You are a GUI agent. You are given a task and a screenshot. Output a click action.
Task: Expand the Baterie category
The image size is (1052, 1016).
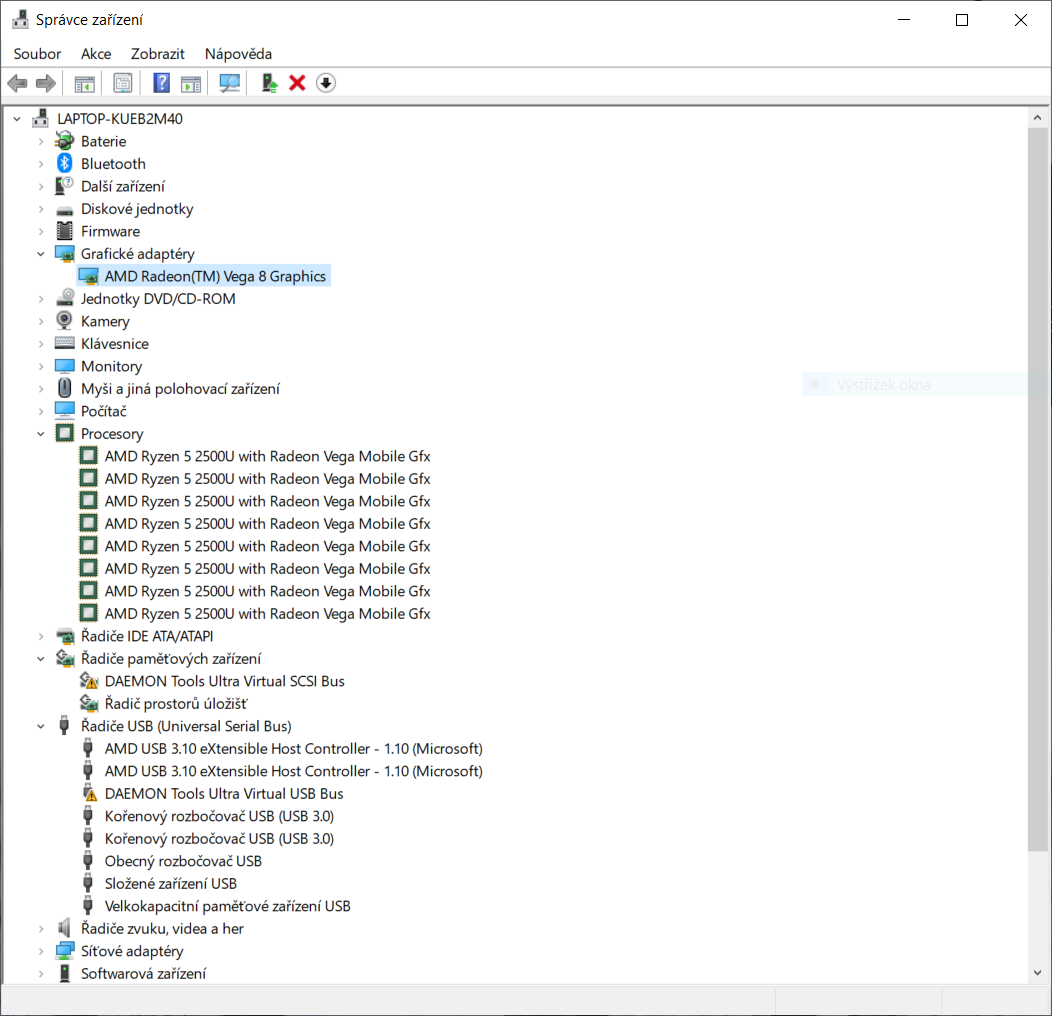coord(41,142)
